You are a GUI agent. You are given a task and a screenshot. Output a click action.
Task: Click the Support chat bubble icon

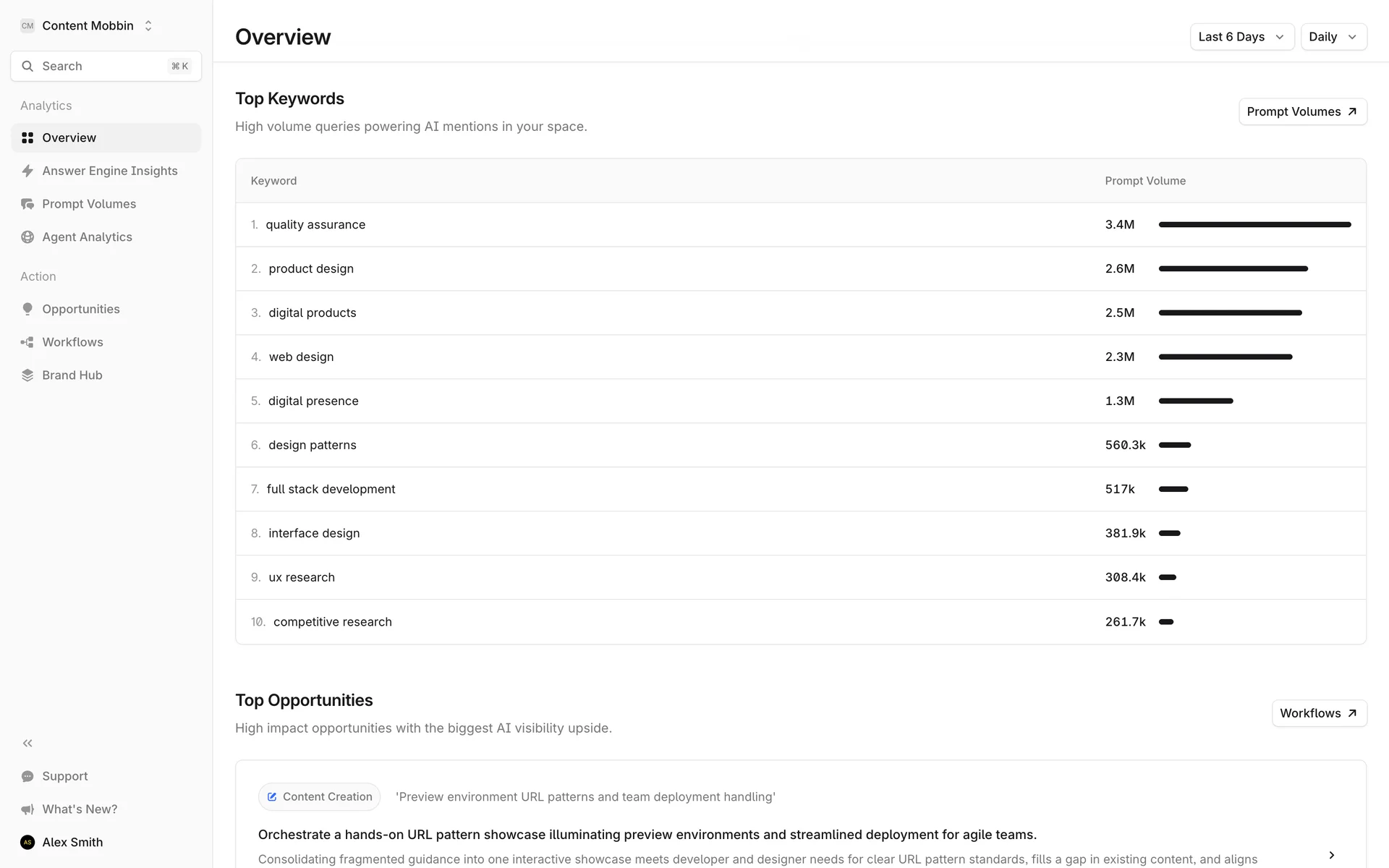tap(27, 776)
